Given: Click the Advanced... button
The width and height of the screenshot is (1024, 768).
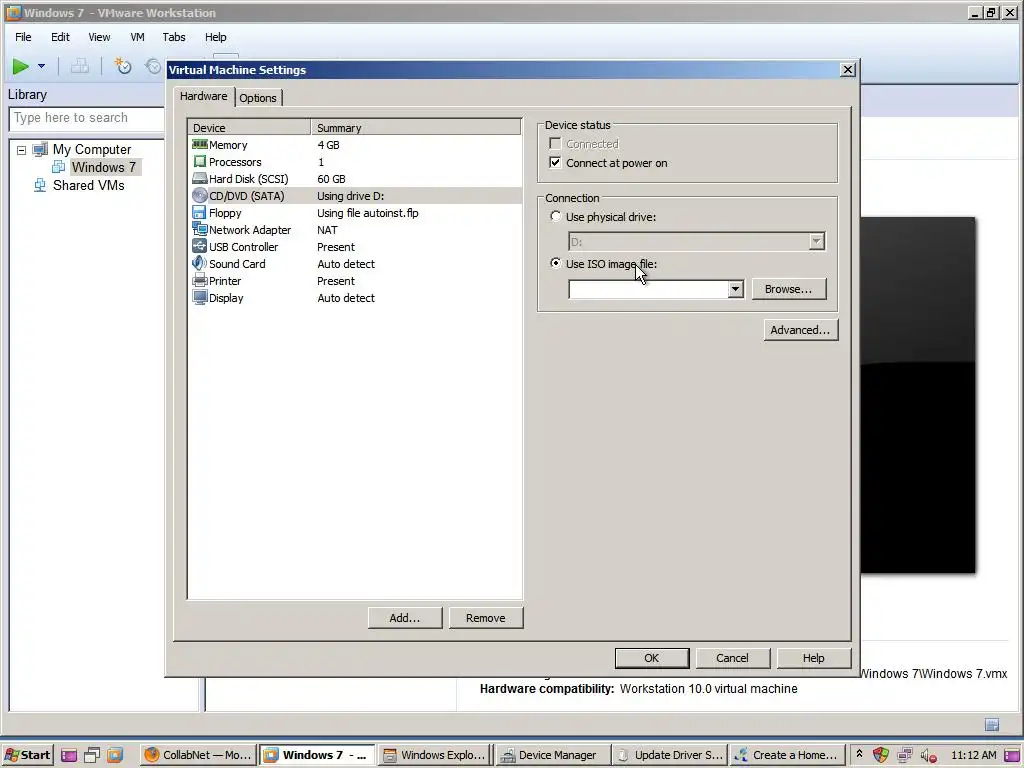Looking at the screenshot, I should (800, 330).
